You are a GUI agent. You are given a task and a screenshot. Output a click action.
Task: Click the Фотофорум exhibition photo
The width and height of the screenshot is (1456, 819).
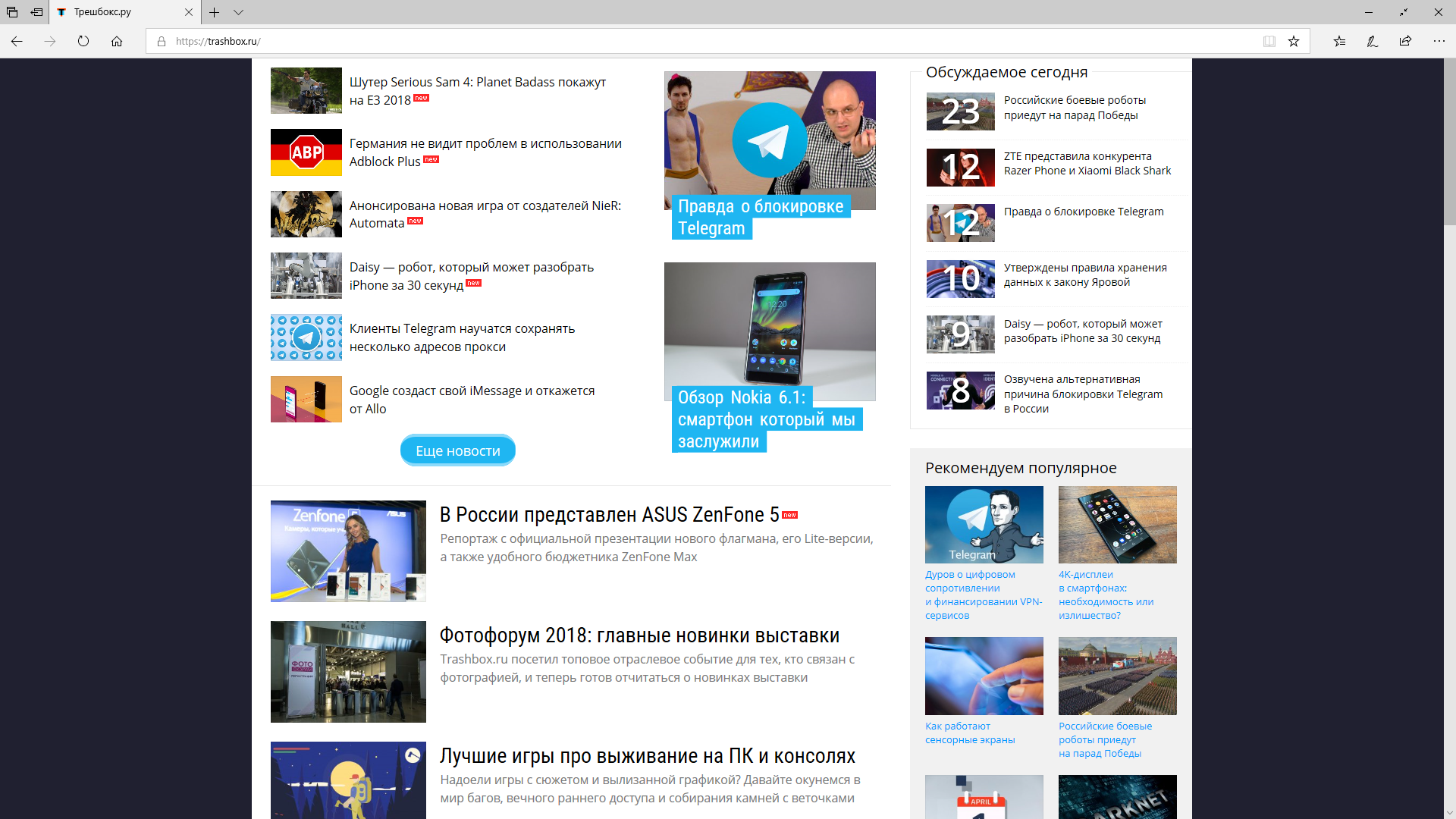[x=348, y=672]
